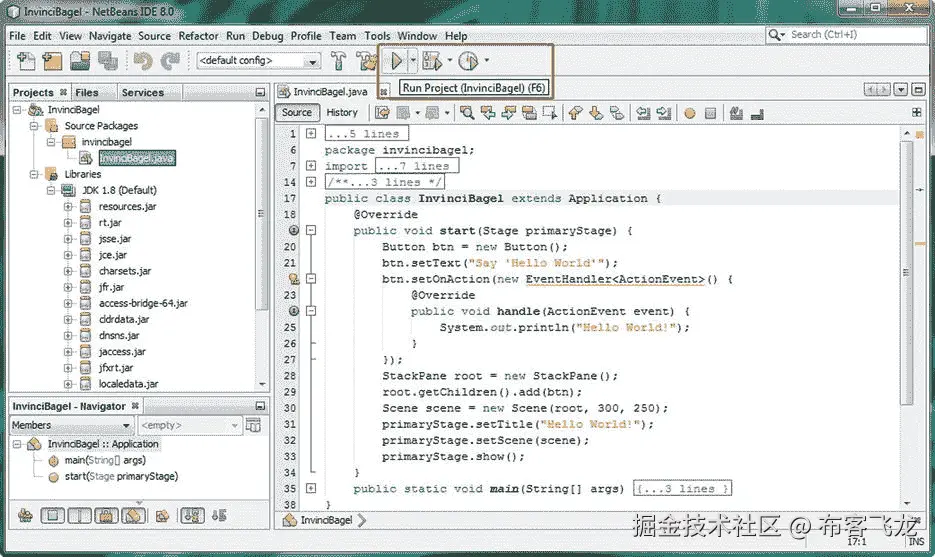The height and width of the screenshot is (557, 935).
Task: Toggle Show Static Members filter in Navigator
Action: pyautogui.click(x=79, y=515)
